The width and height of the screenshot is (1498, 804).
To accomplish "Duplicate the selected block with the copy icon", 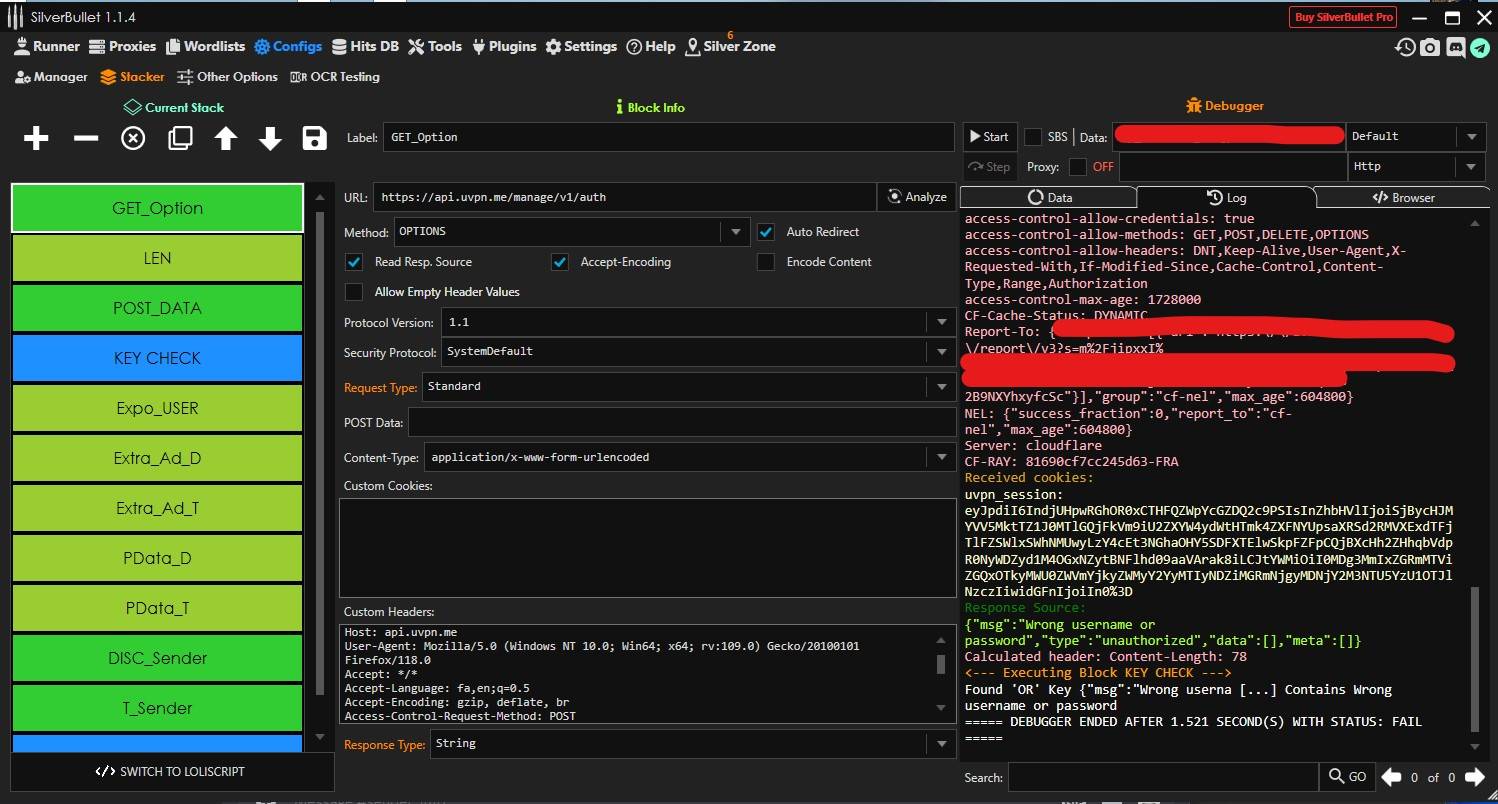I will pyautogui.click(x=180, y=138).
